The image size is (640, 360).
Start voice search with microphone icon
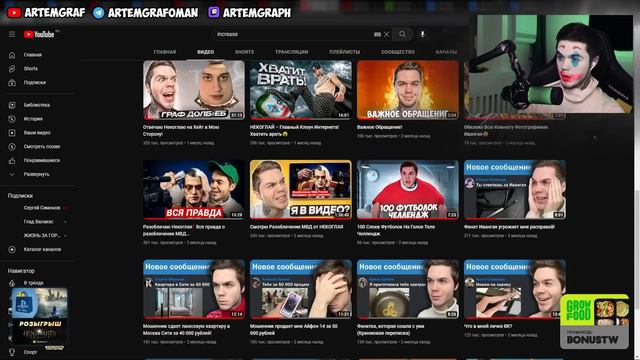(422, 34)
